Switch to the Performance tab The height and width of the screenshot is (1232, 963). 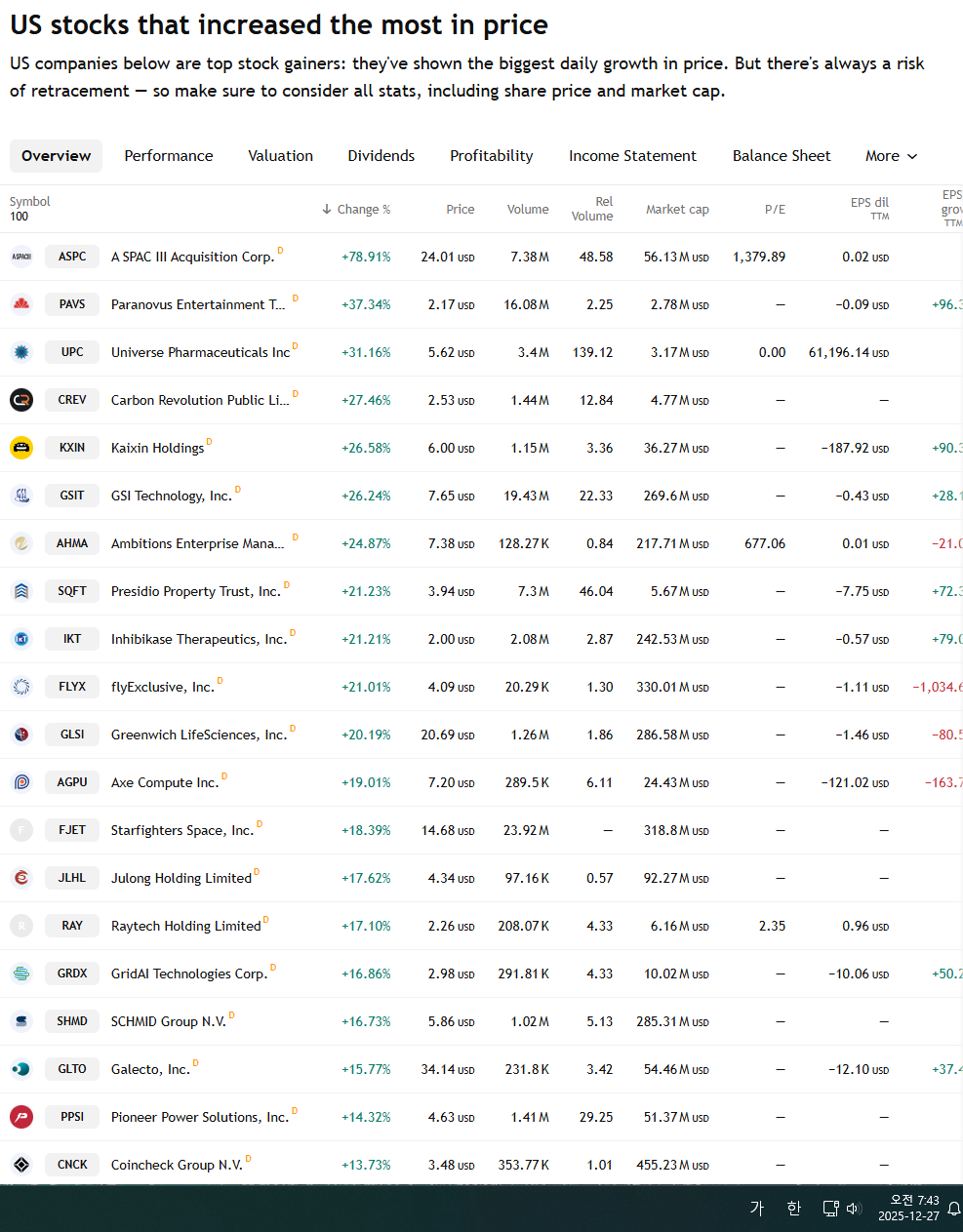[x=169, y=156]
